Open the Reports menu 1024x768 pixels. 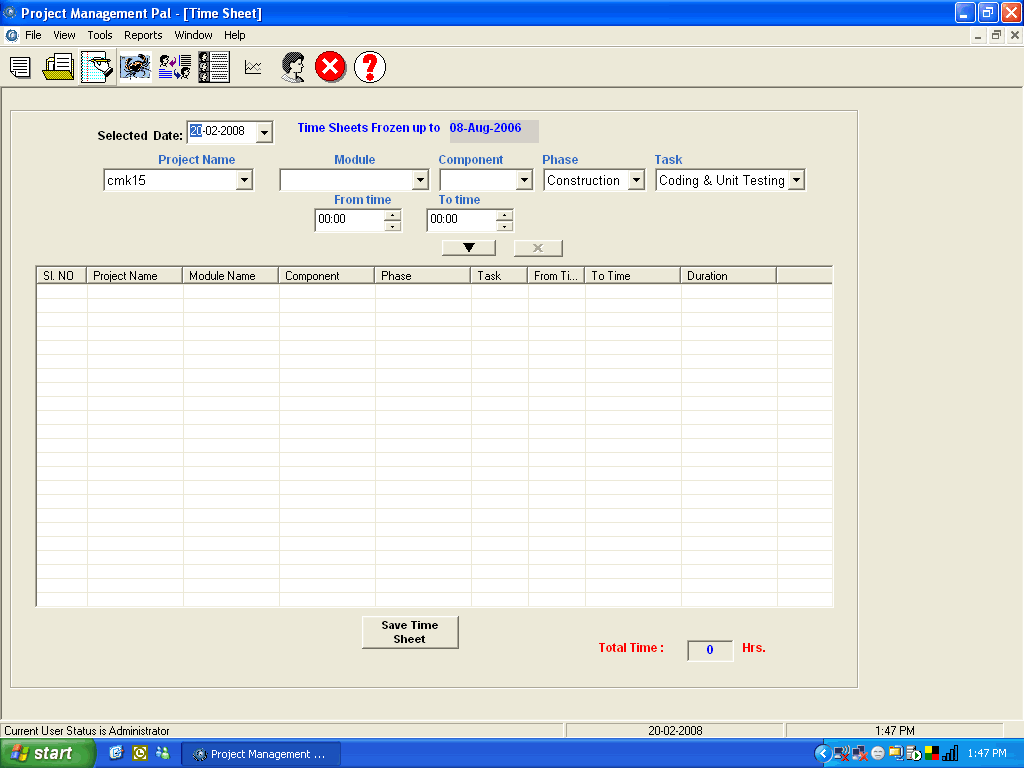tap(143, 35)
